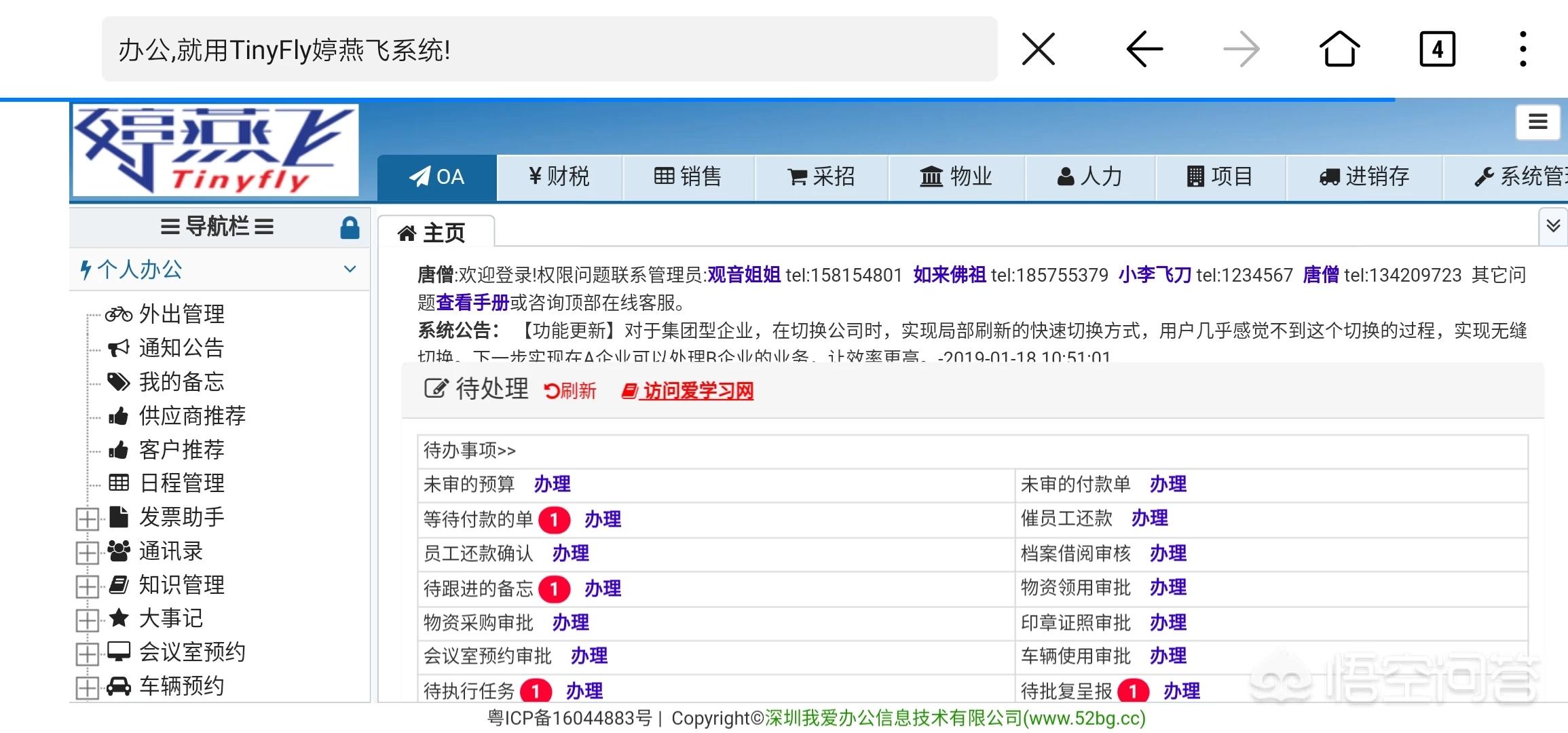Click the star icon beside 大事记
The width and height of the screenshot is (1568, 733).
119,618
